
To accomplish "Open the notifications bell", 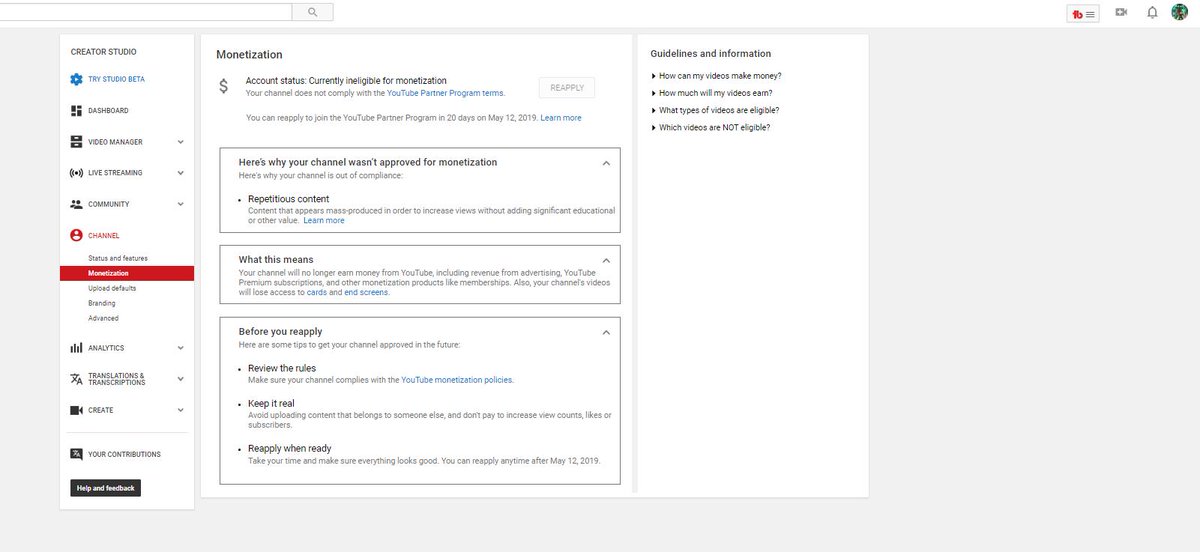I will (1152, 13).
